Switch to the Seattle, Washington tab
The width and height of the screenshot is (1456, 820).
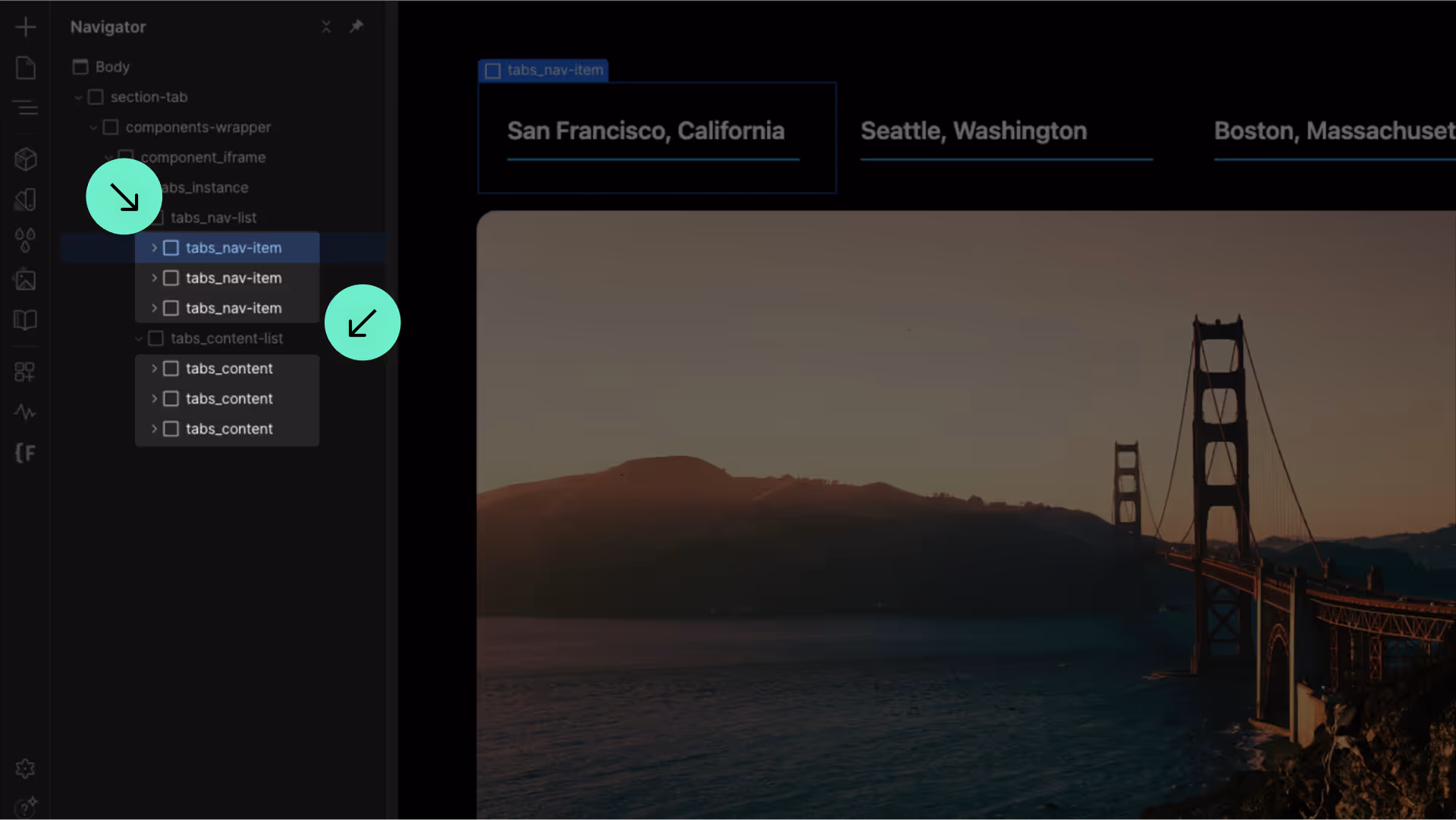point(974,131)
